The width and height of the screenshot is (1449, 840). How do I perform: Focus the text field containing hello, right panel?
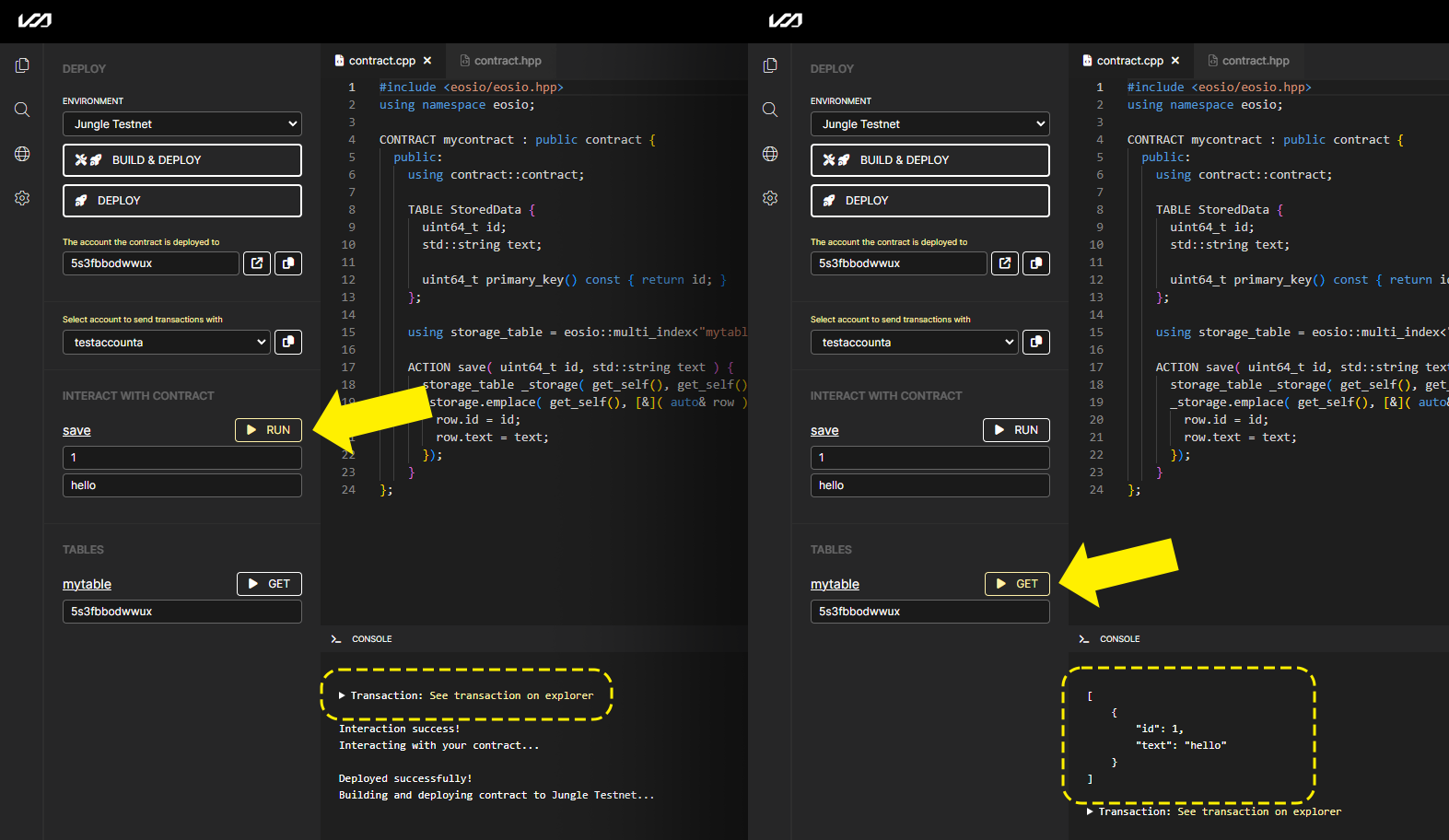tap(930, 485)
